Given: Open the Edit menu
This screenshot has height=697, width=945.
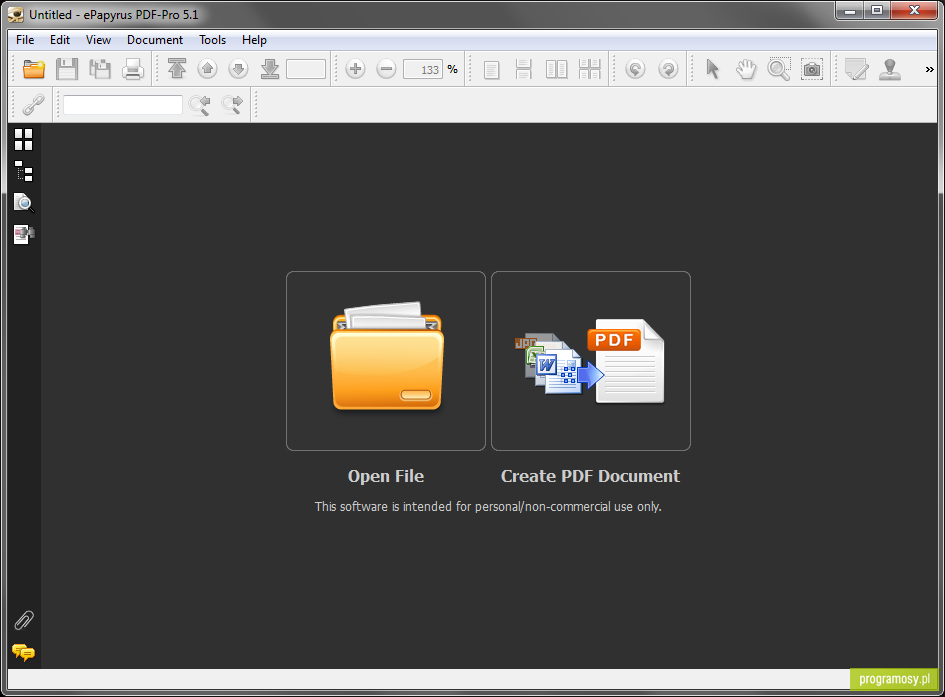Looking at the screenshot, I should click(60, 40).
